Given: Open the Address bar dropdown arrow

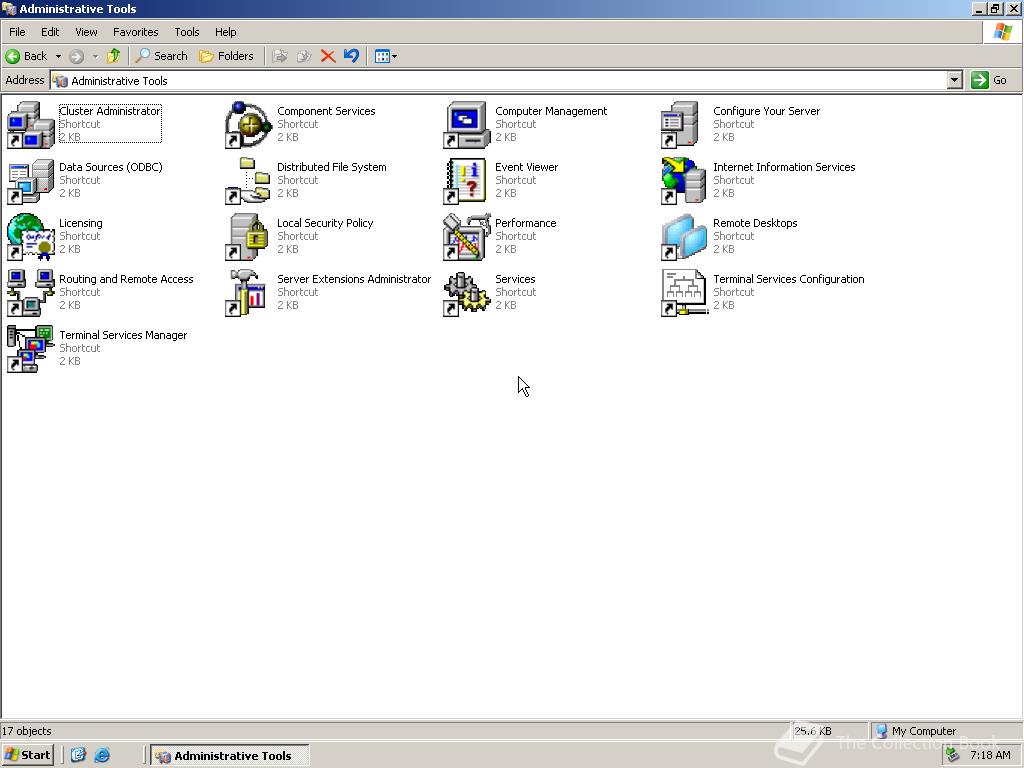Looking at the screenshot, I should [955, 80].
